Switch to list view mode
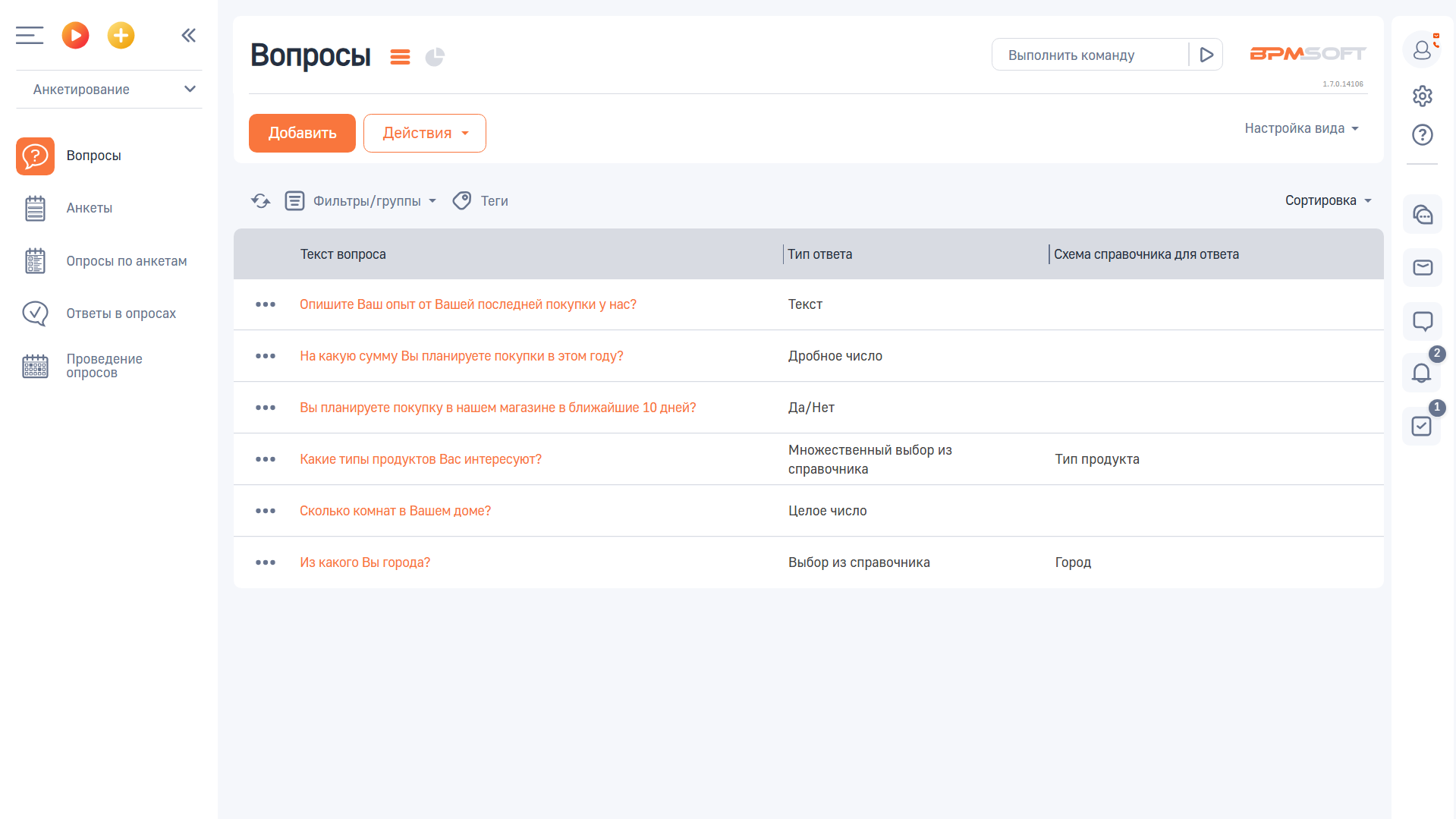 click(x=400, y=57)
